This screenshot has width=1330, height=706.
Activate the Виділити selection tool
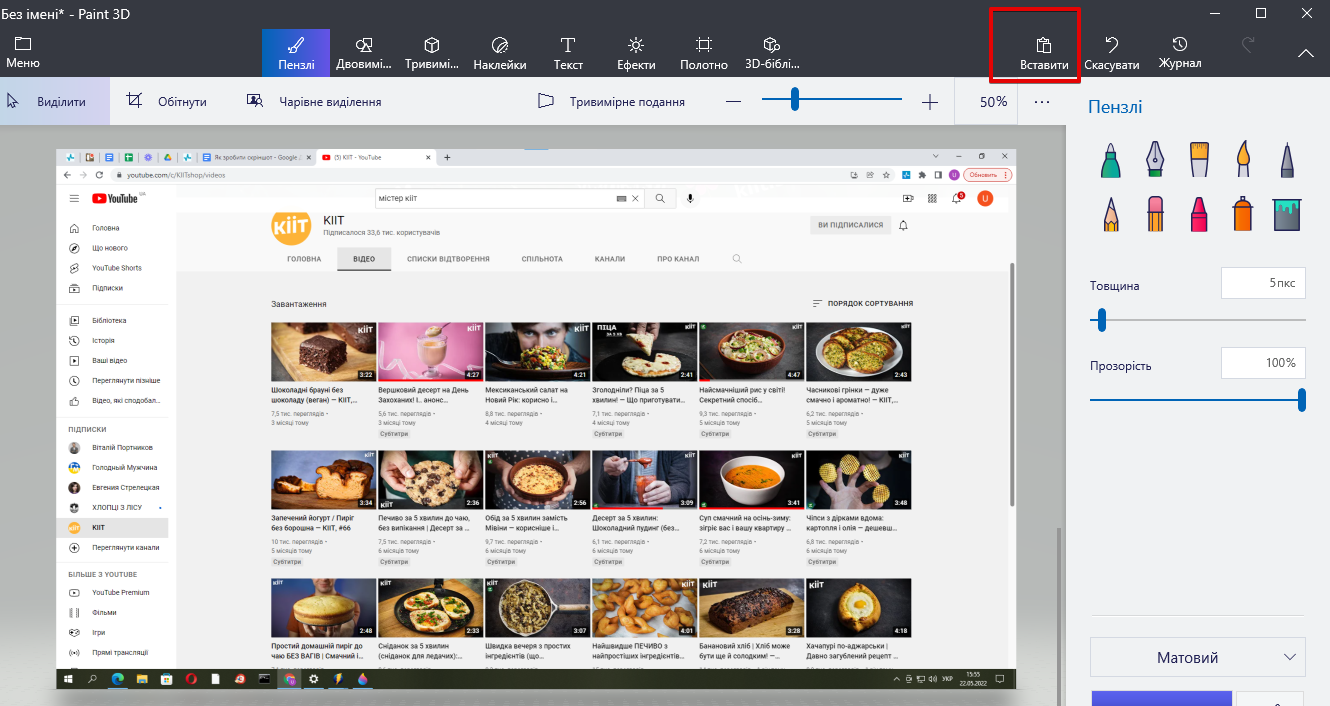(x=55, y=102)
